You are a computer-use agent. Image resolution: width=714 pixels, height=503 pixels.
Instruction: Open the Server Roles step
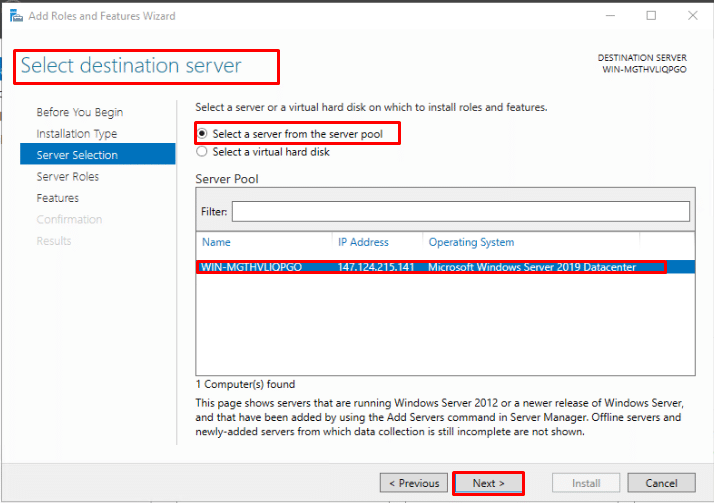coord(68,177)
